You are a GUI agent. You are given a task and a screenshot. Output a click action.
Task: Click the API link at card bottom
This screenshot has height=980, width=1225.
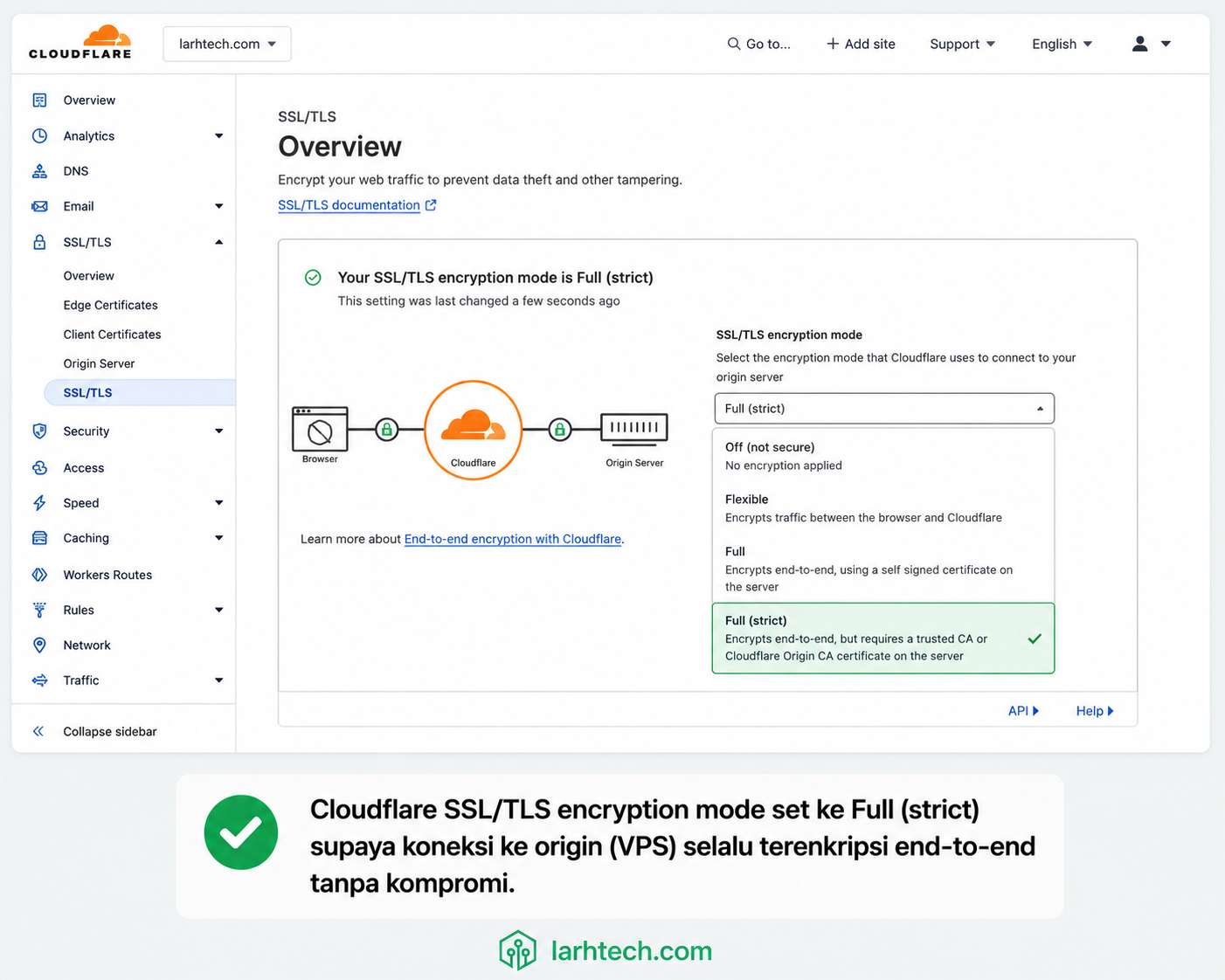tap(1023, 711)
